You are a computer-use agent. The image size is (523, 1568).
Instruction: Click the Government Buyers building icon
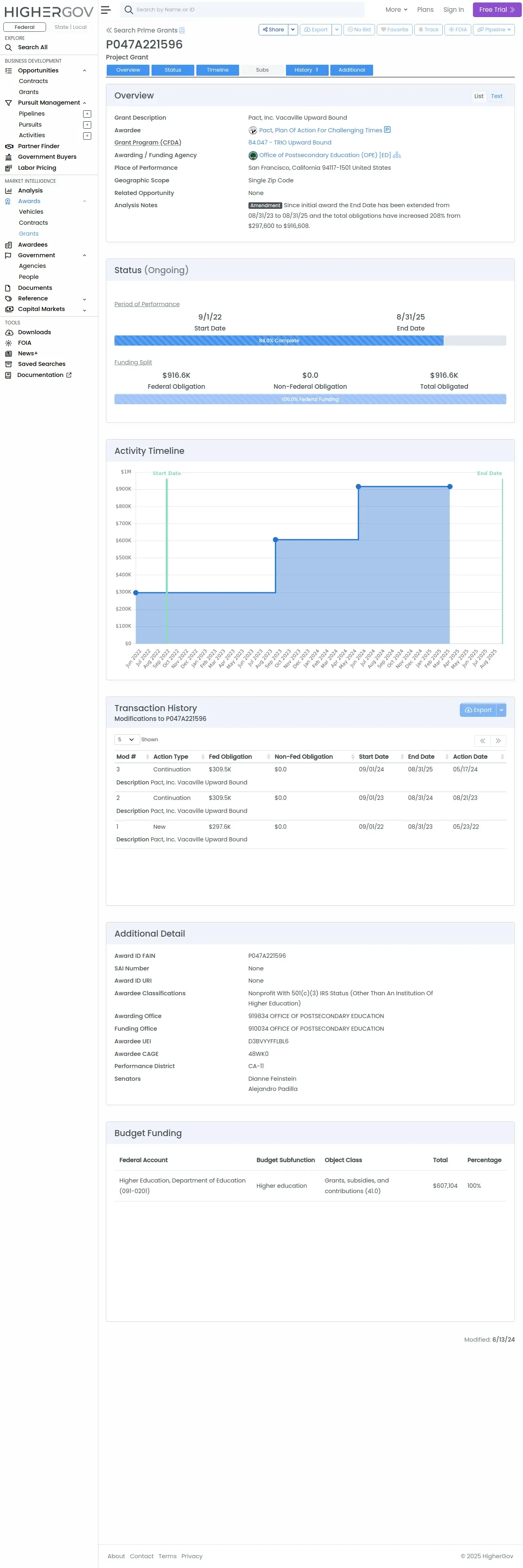click(9, 157)
